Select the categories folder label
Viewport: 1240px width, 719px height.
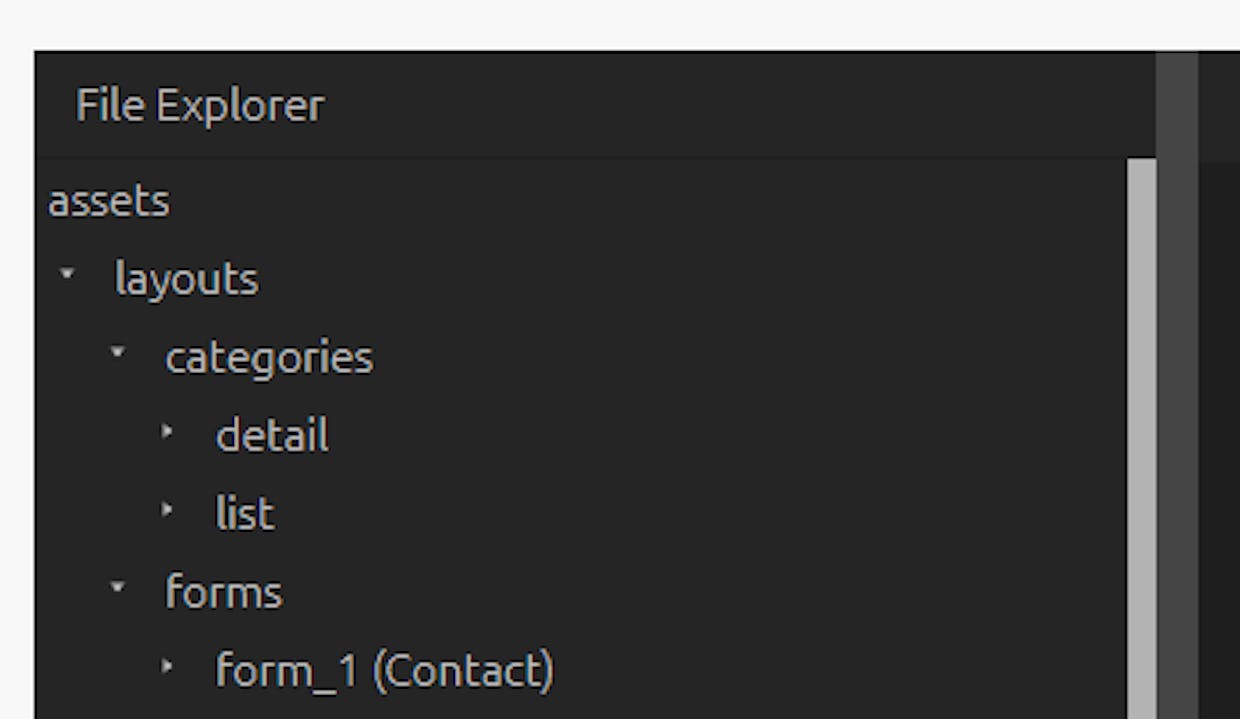[269, 357]
